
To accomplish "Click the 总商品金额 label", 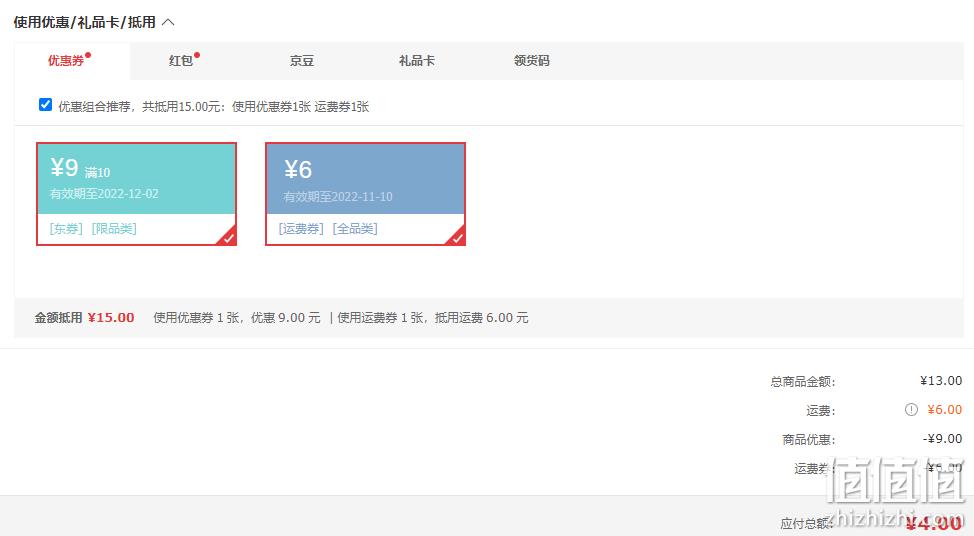I will tap(803, 381).
